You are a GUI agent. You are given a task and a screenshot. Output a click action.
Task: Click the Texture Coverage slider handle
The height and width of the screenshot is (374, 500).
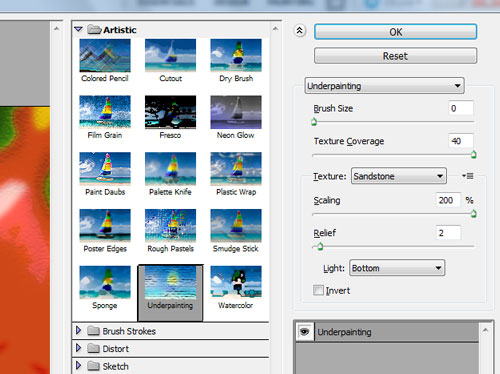pyautogui.click(x=473, y=154)
